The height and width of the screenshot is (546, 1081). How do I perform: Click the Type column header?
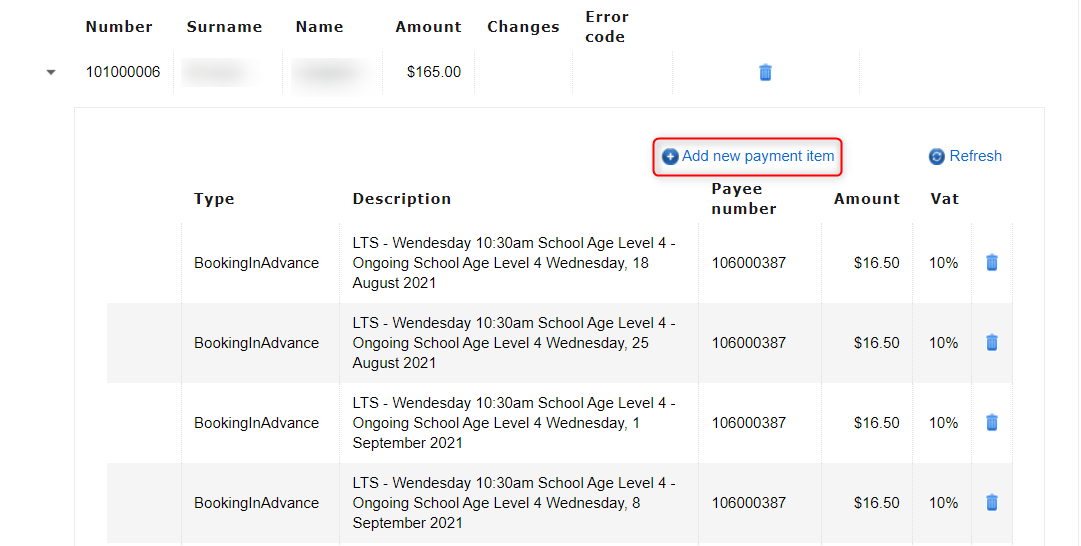click(214, 199)
